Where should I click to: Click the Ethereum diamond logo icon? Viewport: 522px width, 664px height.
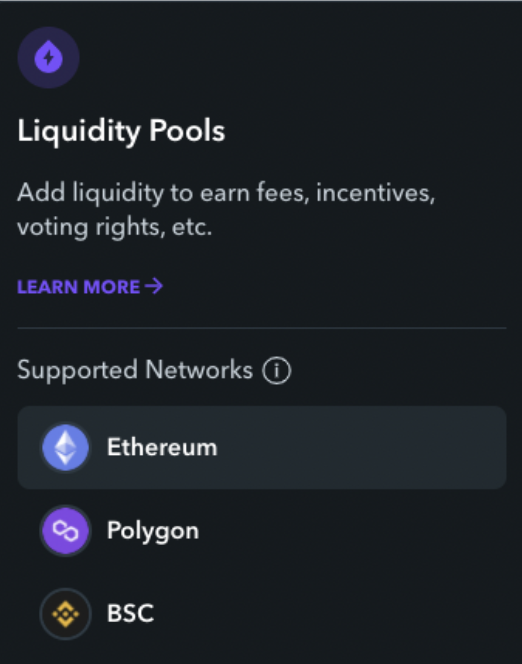point(65,447)
